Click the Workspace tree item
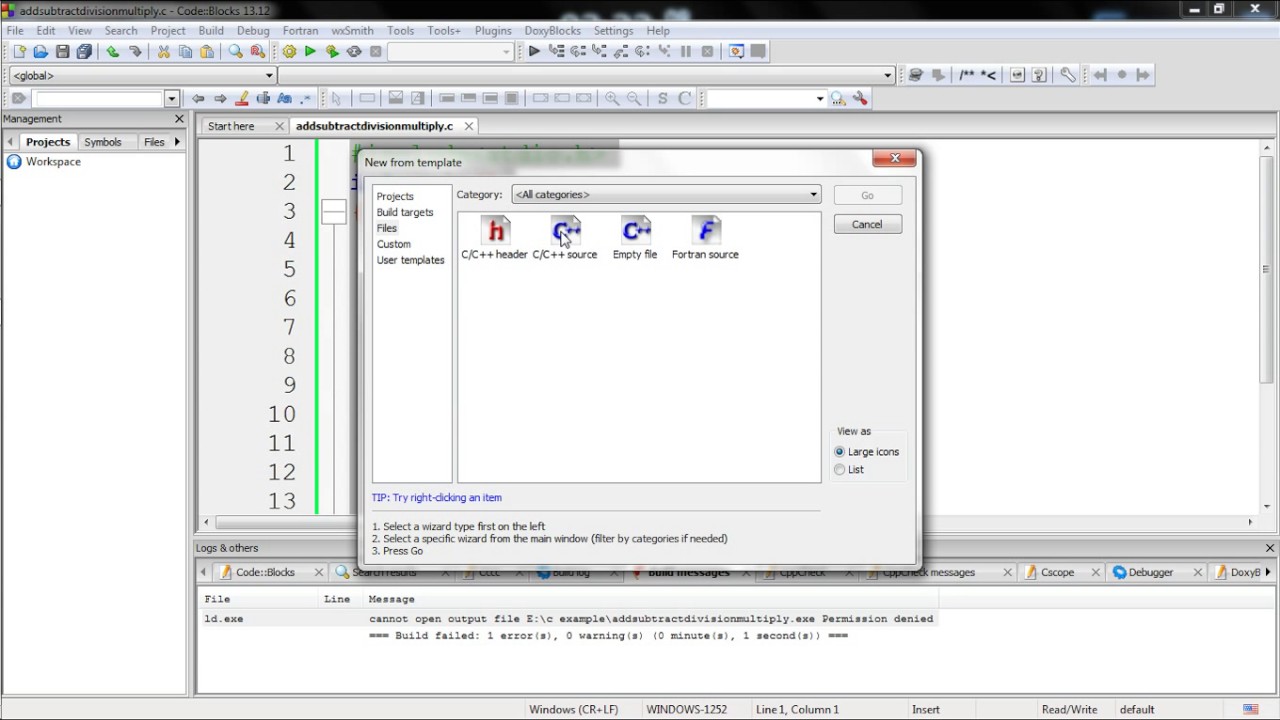The height and width of the screenshot is (720, 1280). 53,161
